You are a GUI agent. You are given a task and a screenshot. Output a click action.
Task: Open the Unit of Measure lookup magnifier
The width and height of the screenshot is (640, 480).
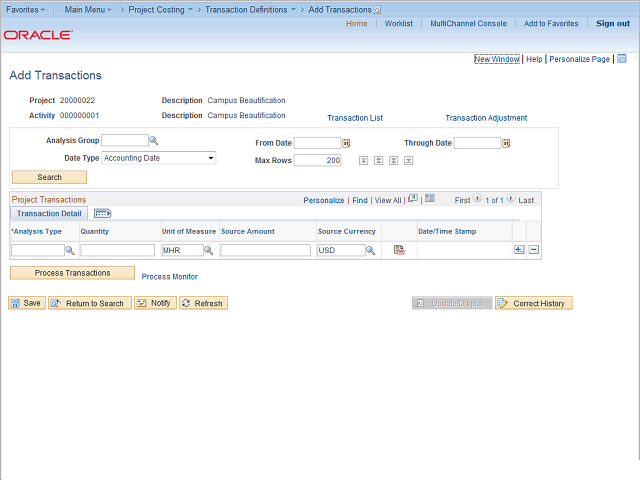[209, 250]
